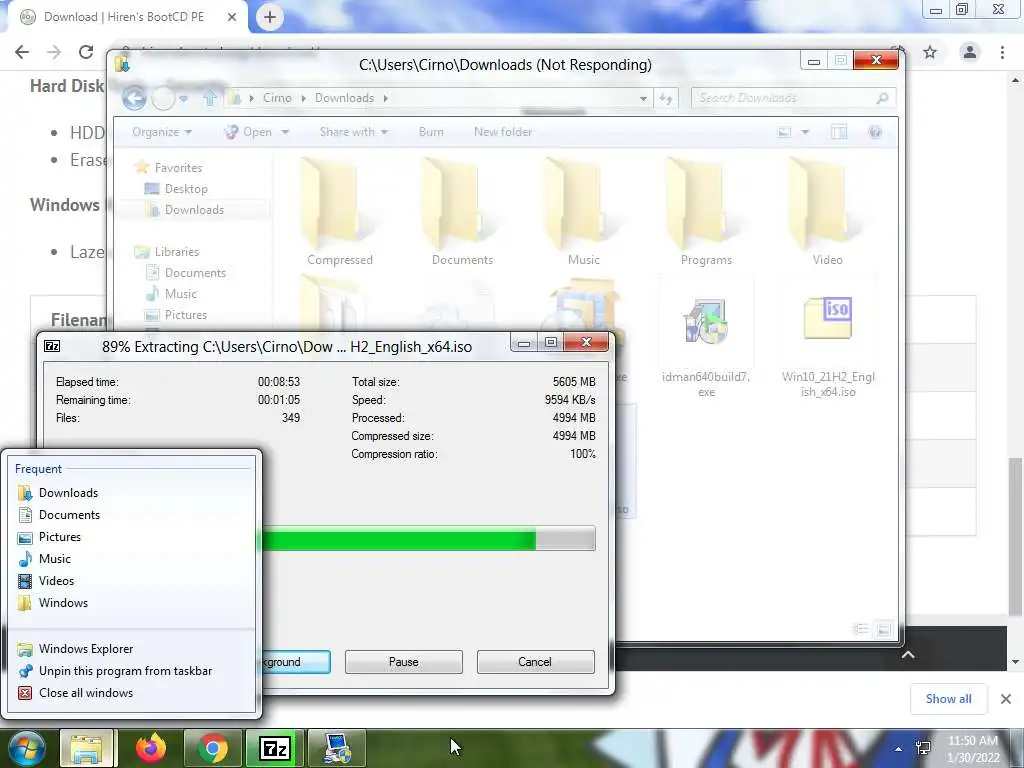1024x768 pixels.
Task: Go forward in Chrome
Action: click(x=54, y=52)
